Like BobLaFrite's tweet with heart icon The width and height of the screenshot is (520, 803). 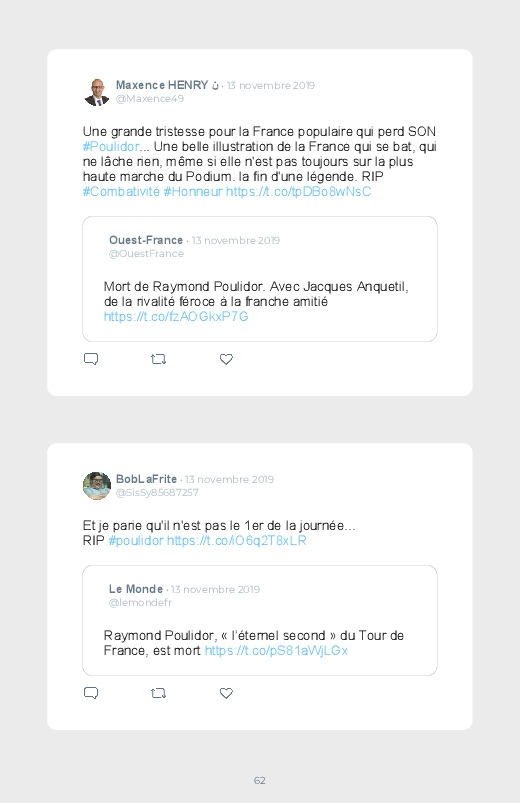tap(226, 693)
